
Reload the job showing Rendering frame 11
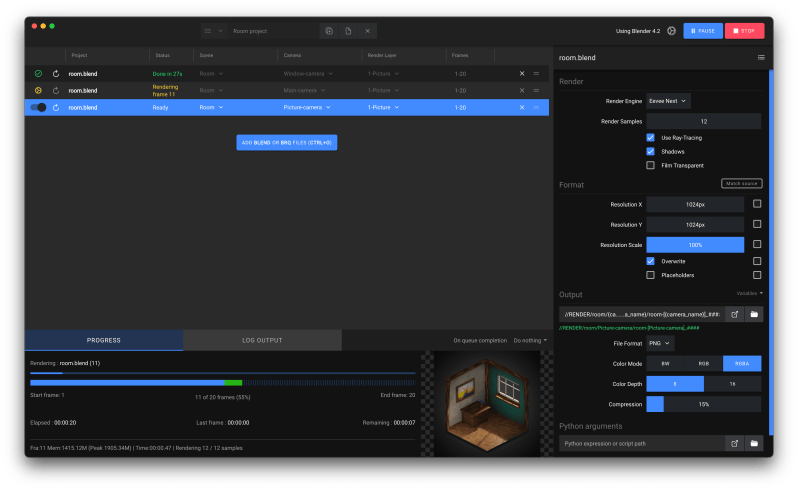click(x=56, y=91)
